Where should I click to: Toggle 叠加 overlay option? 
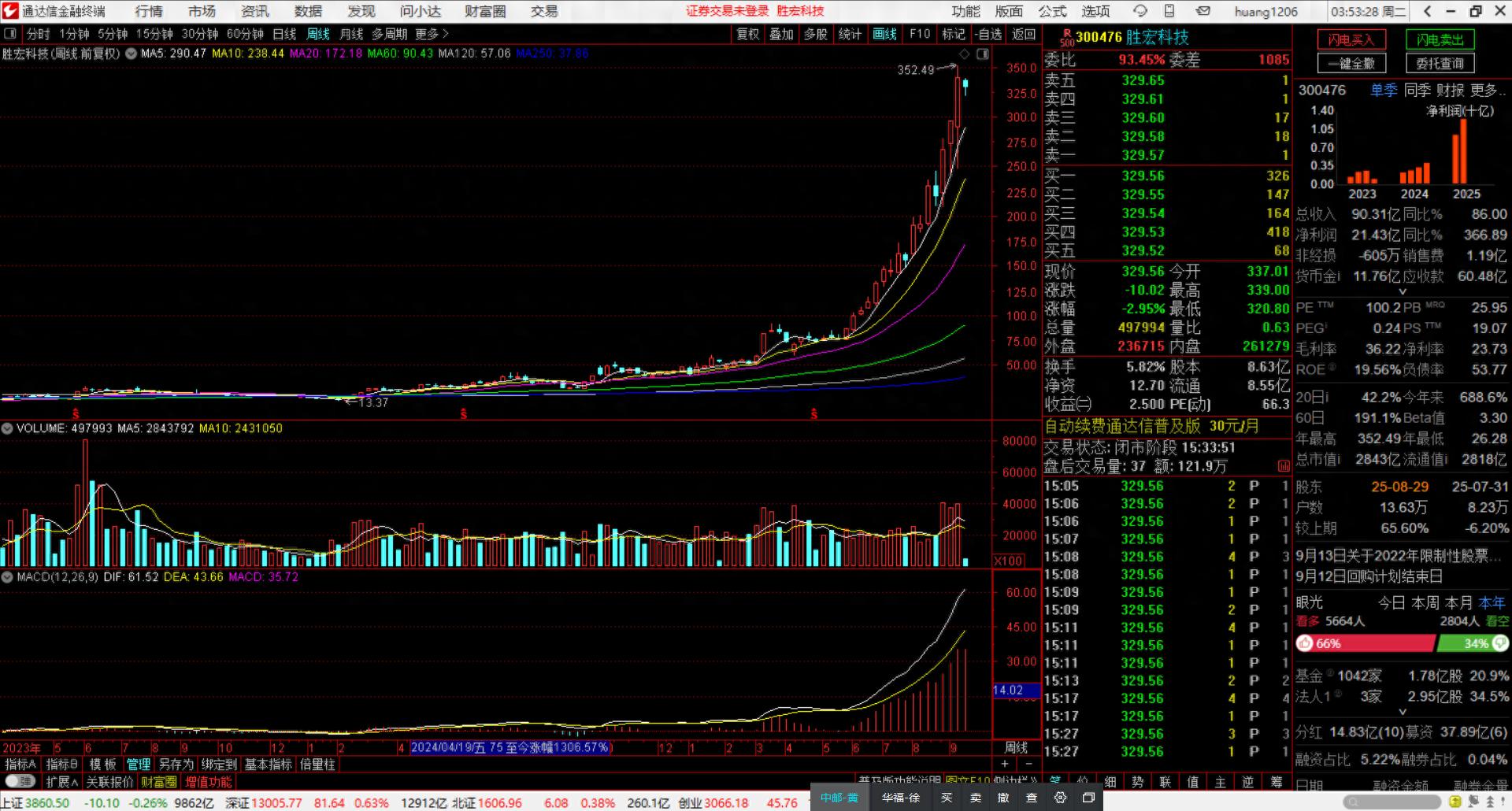click(781, 34)
